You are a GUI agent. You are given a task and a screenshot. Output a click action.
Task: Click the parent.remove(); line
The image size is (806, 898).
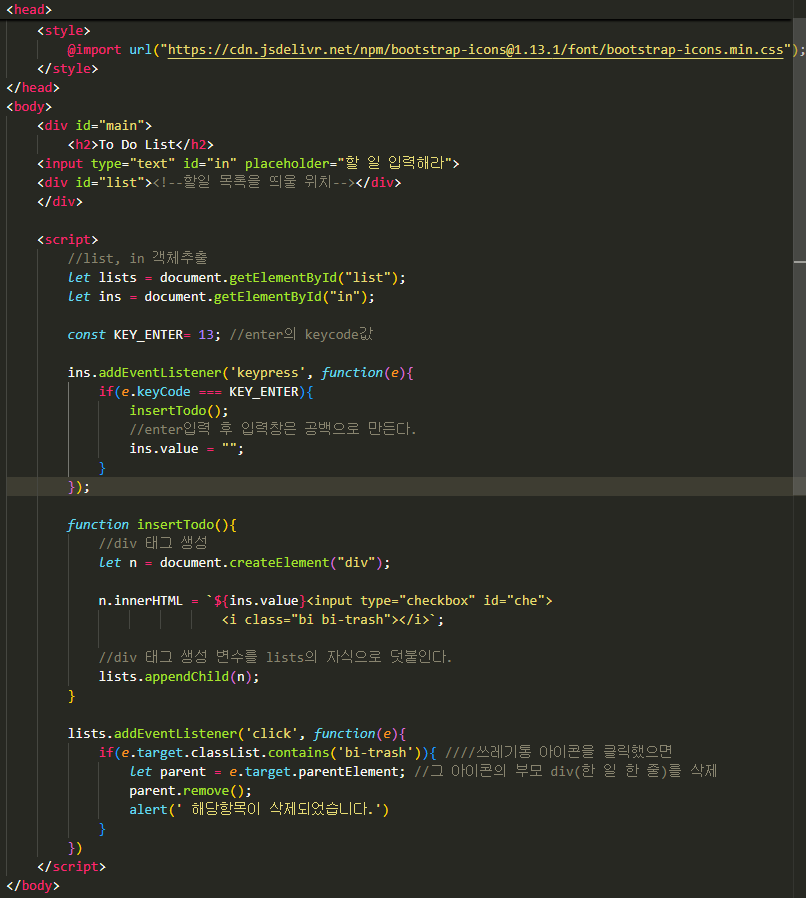click(x=190, y=790)
